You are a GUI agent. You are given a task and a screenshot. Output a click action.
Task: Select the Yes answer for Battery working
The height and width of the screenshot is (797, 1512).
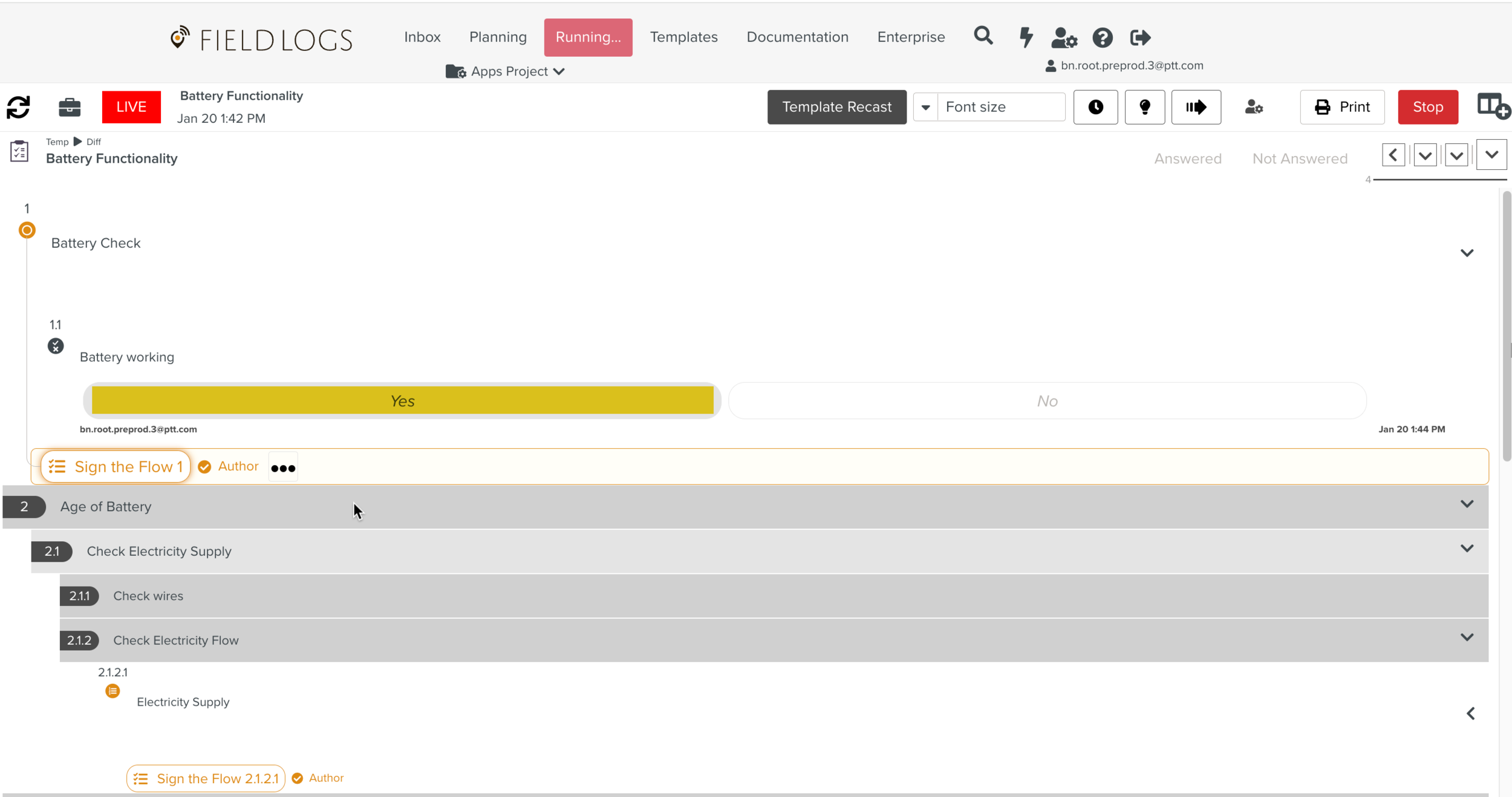click(x=402, y=400)
